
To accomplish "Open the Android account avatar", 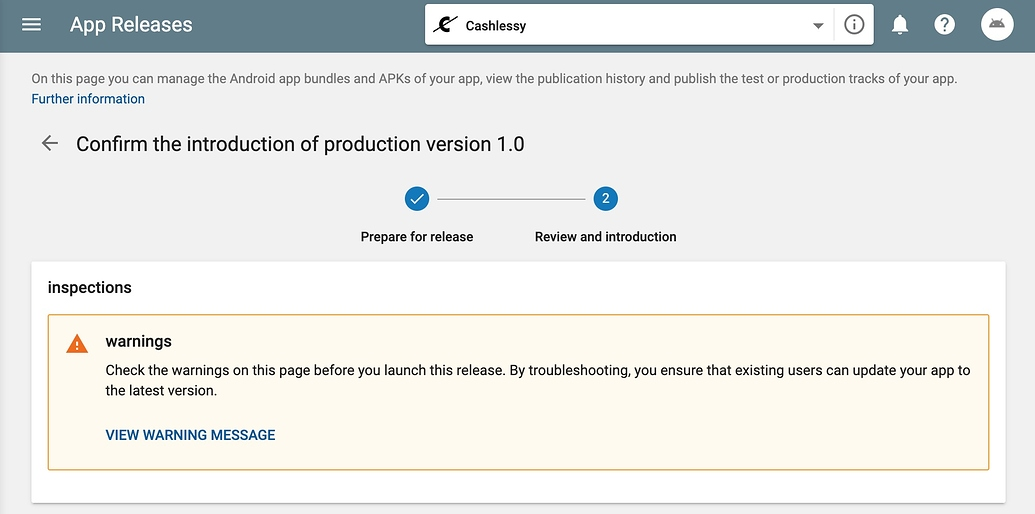I will tap(997, 25).
